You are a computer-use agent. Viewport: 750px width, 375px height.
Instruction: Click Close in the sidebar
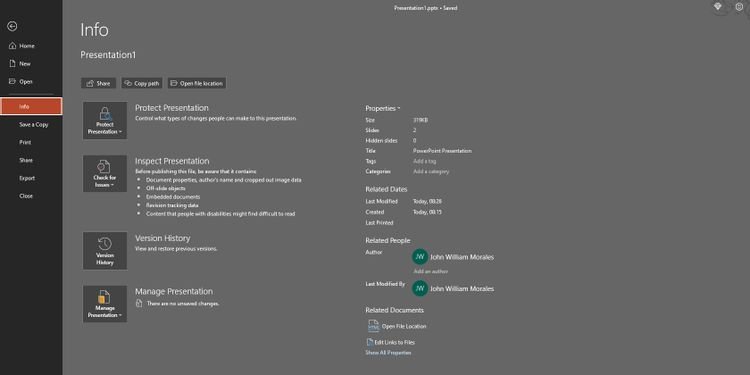point(31,196)
